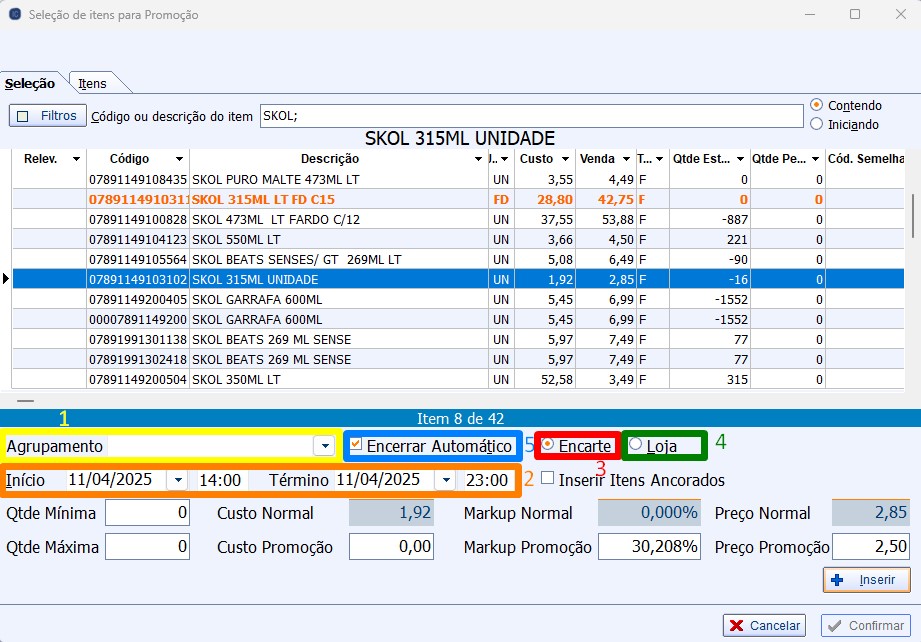
Task: Maximize the promotion selection window
Action: [x=855, y=14]
